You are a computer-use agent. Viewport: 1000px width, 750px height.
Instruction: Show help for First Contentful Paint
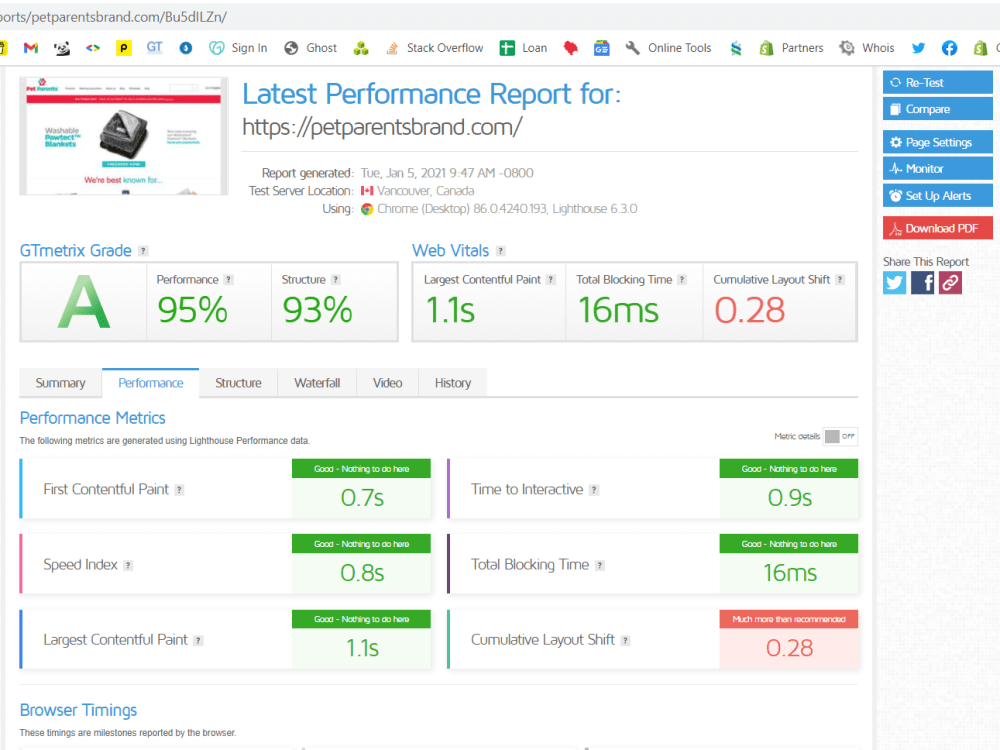point(179,490)
